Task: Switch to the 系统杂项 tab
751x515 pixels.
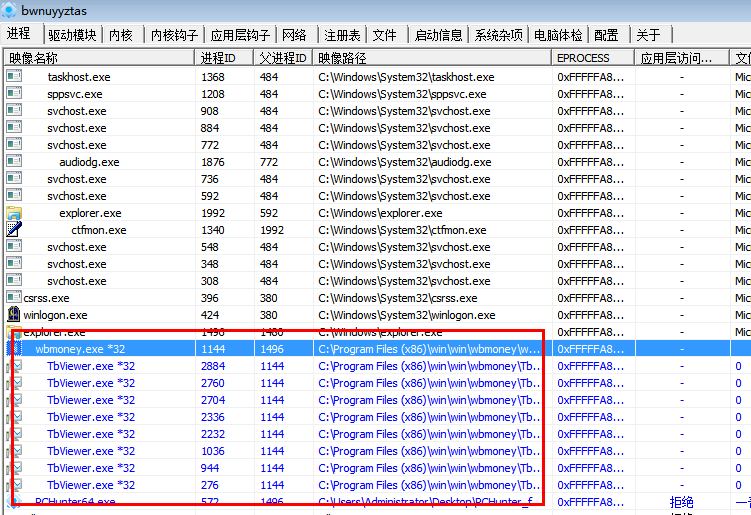Action: [x=498, y=35]
